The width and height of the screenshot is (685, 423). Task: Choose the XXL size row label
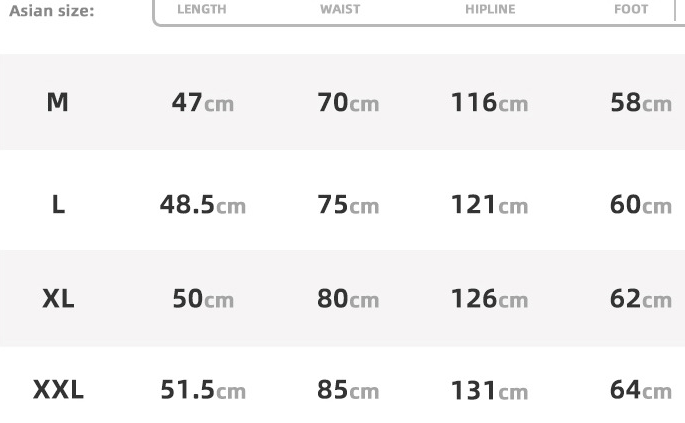58,390
